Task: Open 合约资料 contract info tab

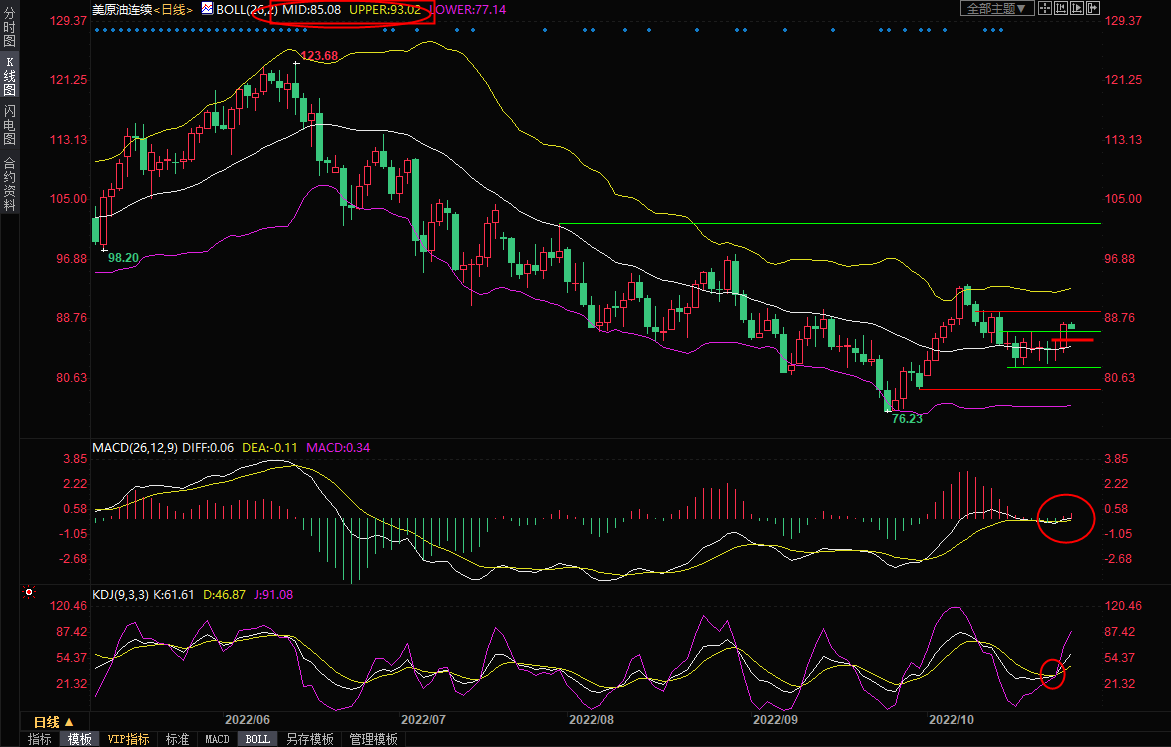Action: 9,184
